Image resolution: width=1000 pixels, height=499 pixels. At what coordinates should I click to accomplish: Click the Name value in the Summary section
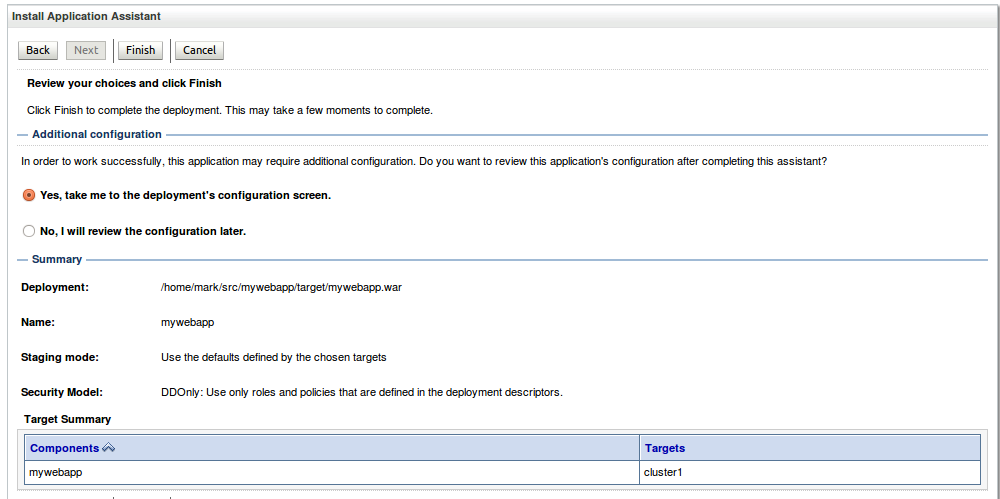point(187,323)
